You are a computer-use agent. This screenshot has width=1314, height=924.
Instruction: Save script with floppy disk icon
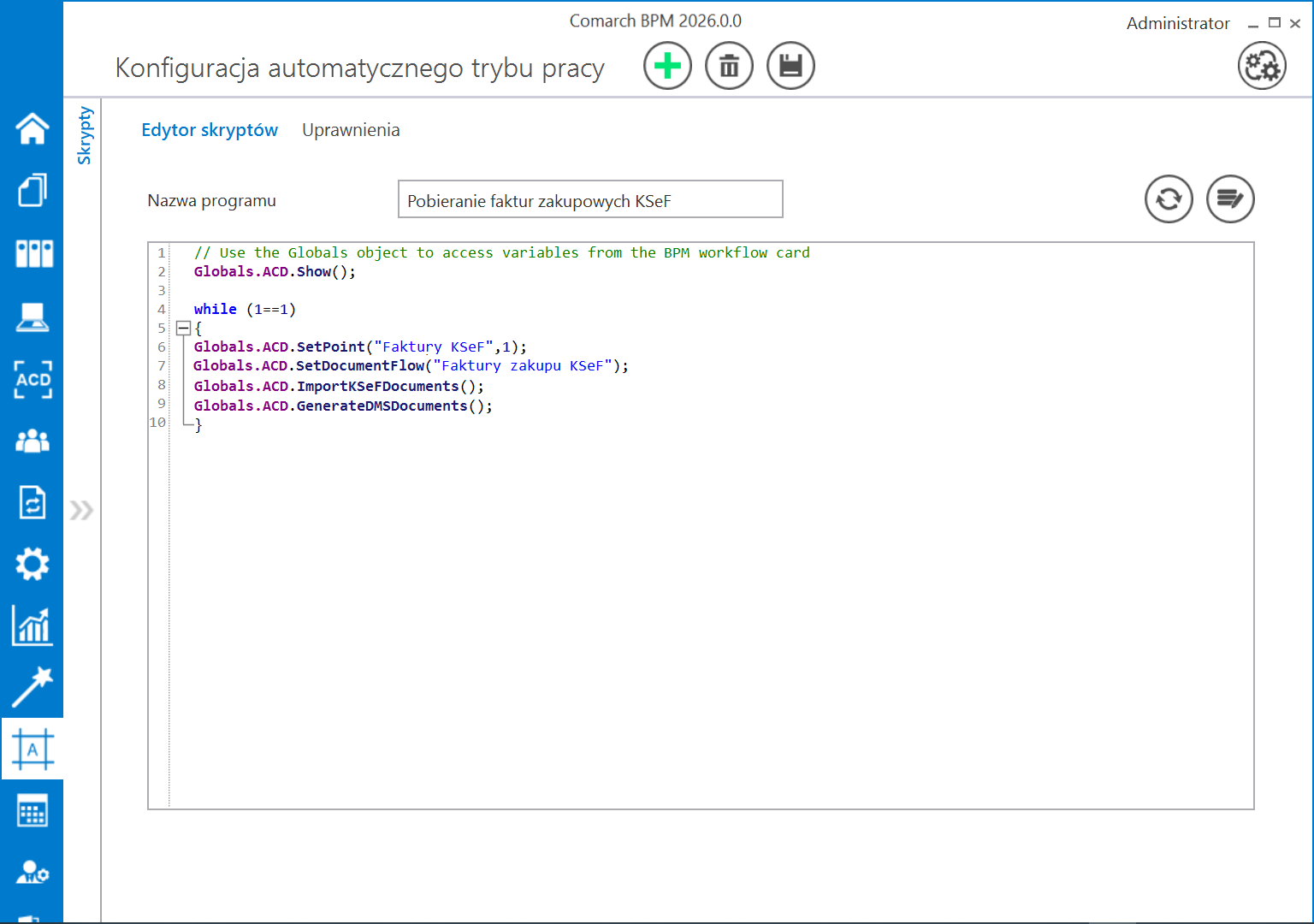click(x=790, y=66)
